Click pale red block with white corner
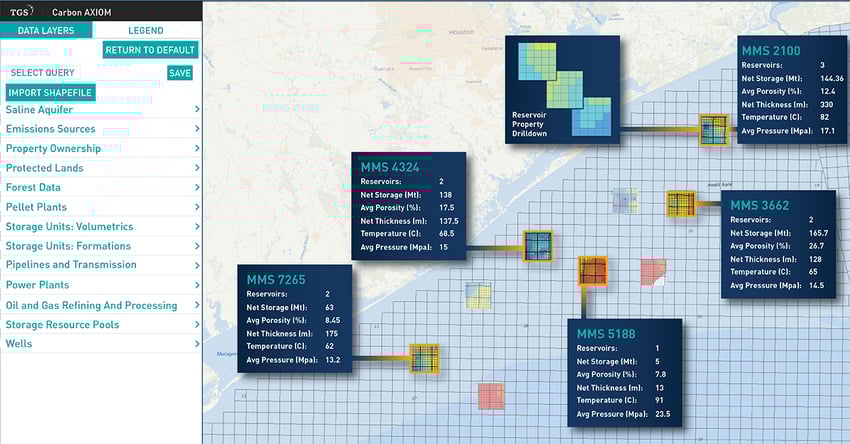 click(x=653, y=272)
